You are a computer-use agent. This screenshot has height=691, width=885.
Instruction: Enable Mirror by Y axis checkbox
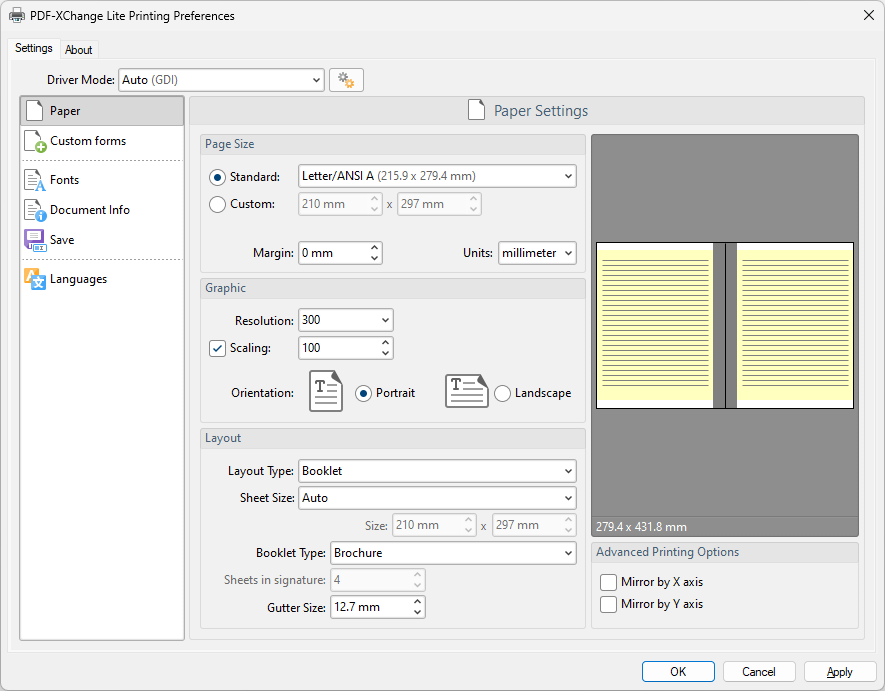608,604
